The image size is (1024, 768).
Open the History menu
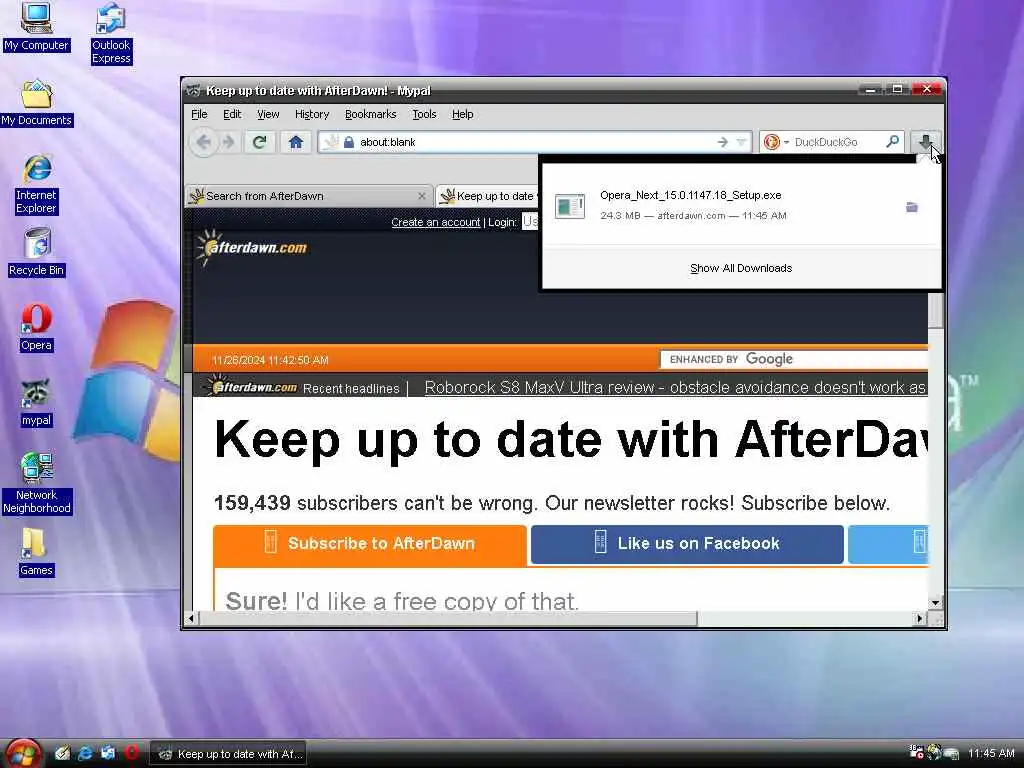tap(312, 114)
